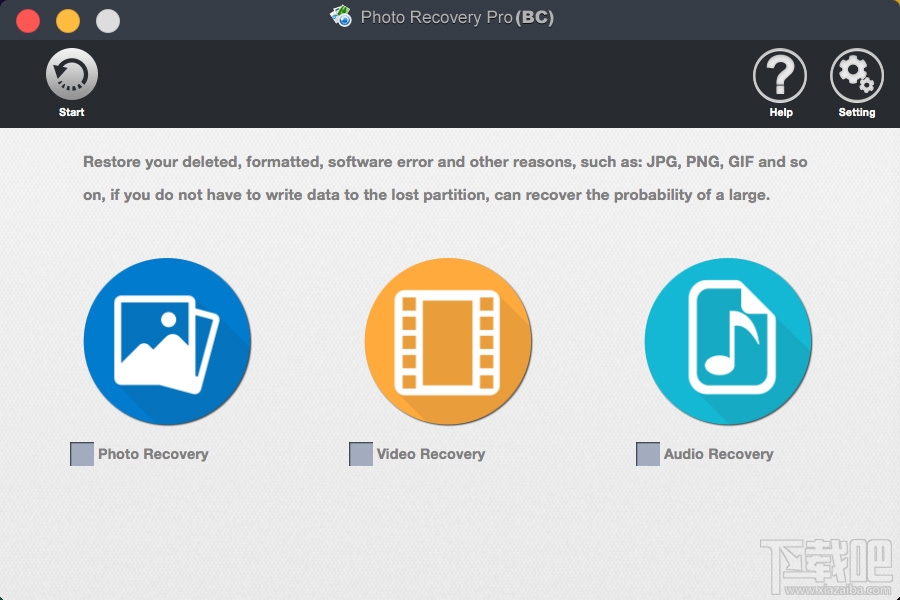Select the teal Audio Recovery music icon
This screenshot has width=900, height=600.
tap(728, 342)
